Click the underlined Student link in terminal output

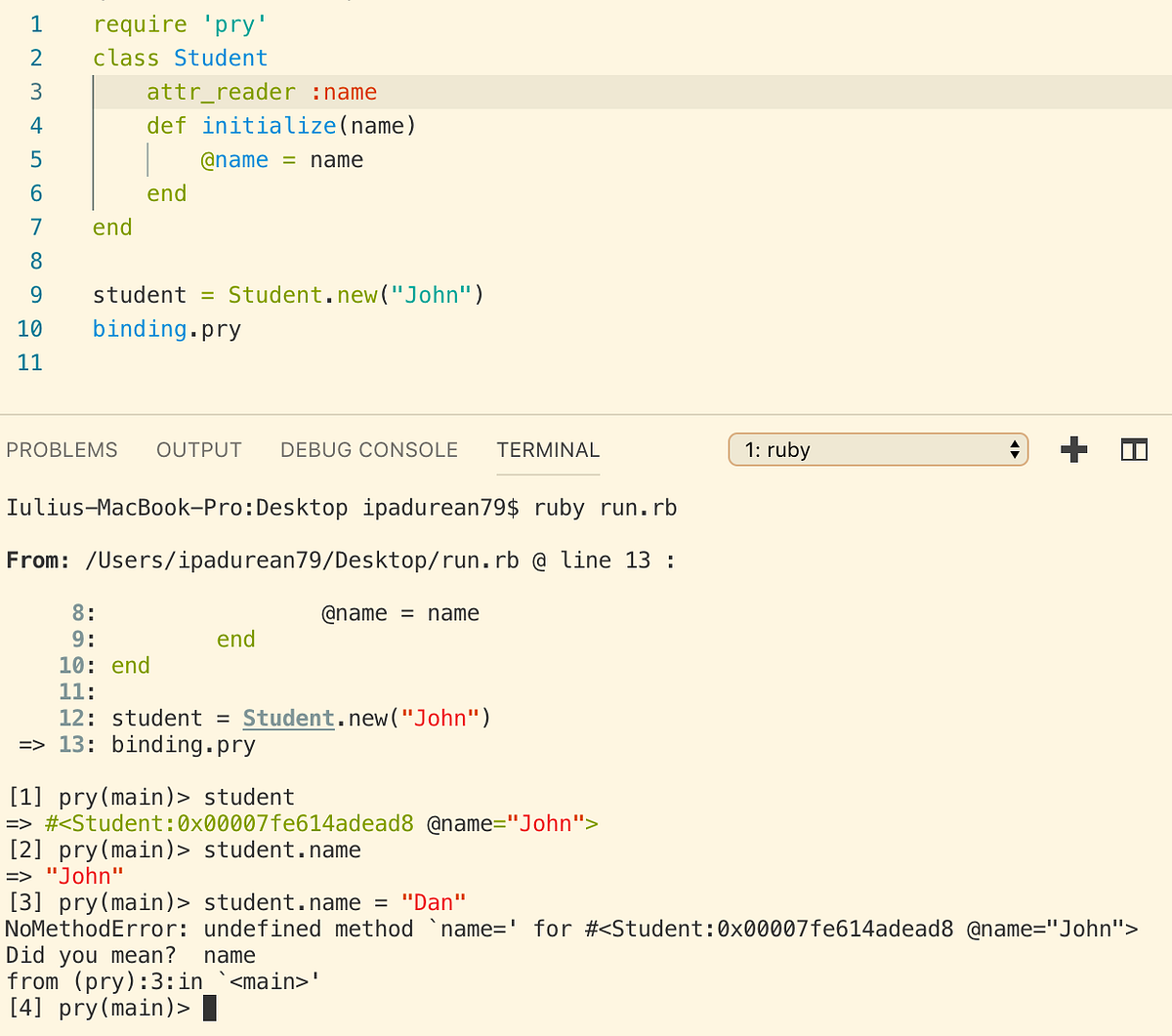[288, 718]
